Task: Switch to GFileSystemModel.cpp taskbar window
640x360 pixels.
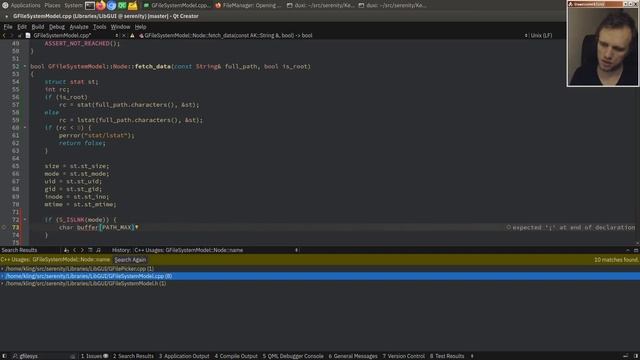Action: [177, 5]
